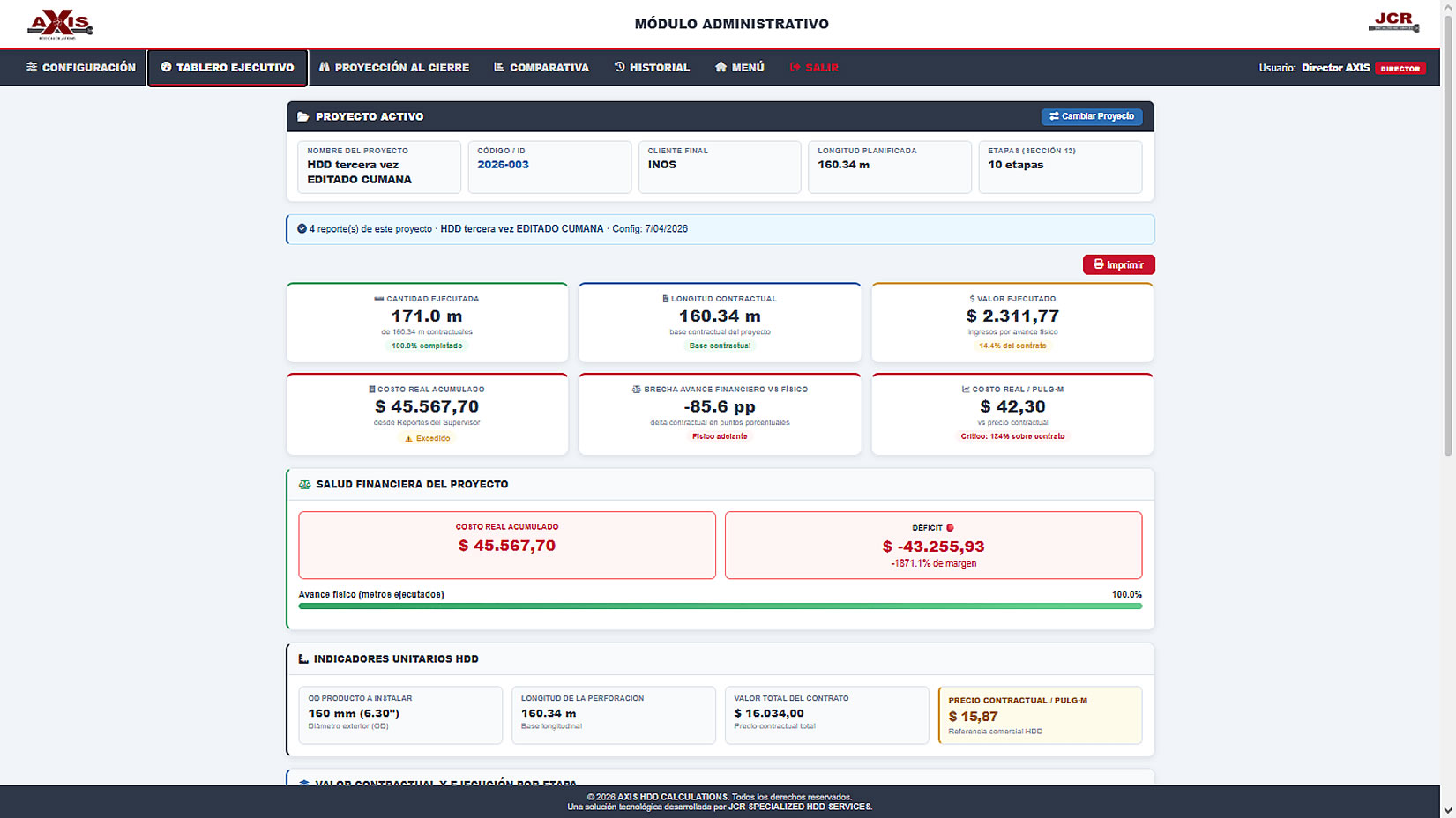1456x818 pixels.
Task: Click project code 2026-003 link
Action: pos(503,165)
